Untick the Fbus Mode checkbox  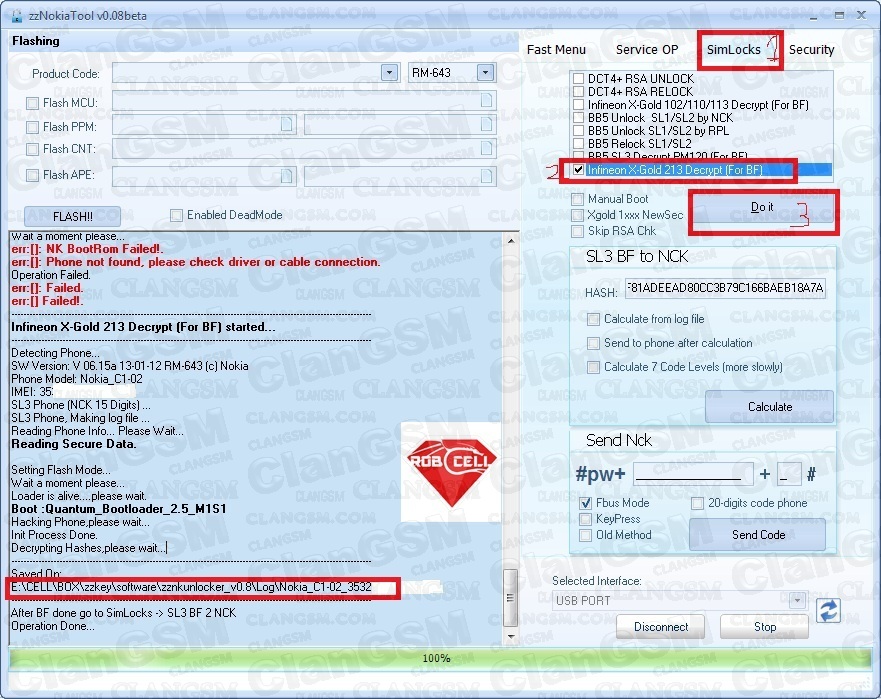tap(585, 503)
